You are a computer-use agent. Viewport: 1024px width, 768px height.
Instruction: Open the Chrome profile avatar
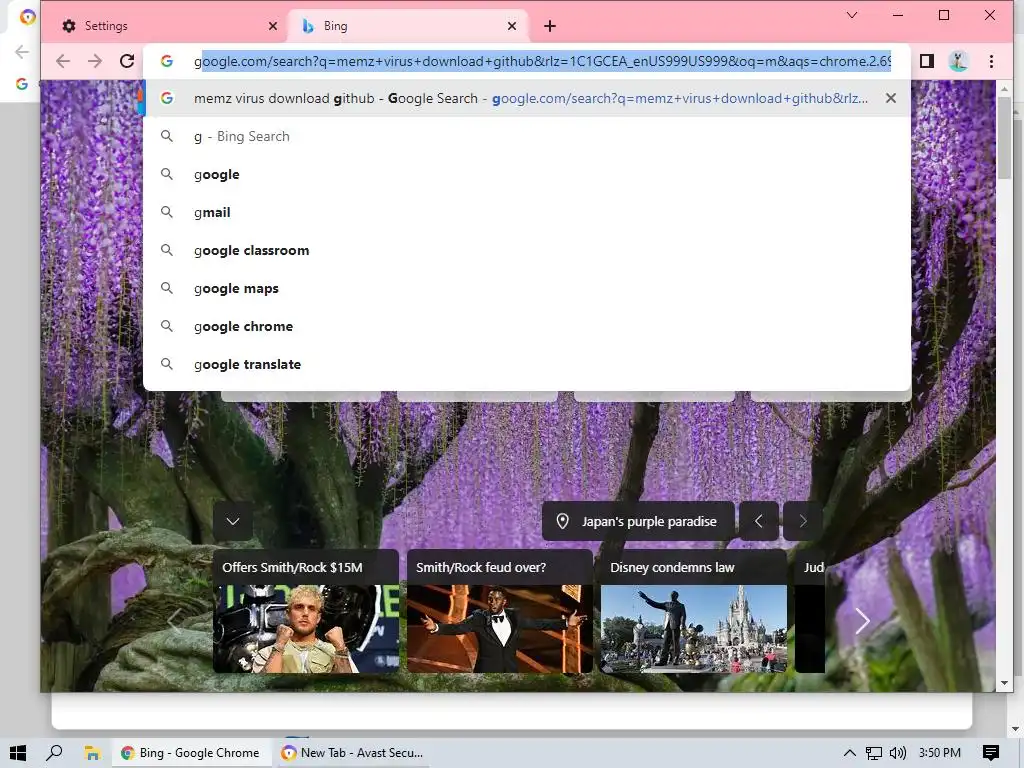959,61
